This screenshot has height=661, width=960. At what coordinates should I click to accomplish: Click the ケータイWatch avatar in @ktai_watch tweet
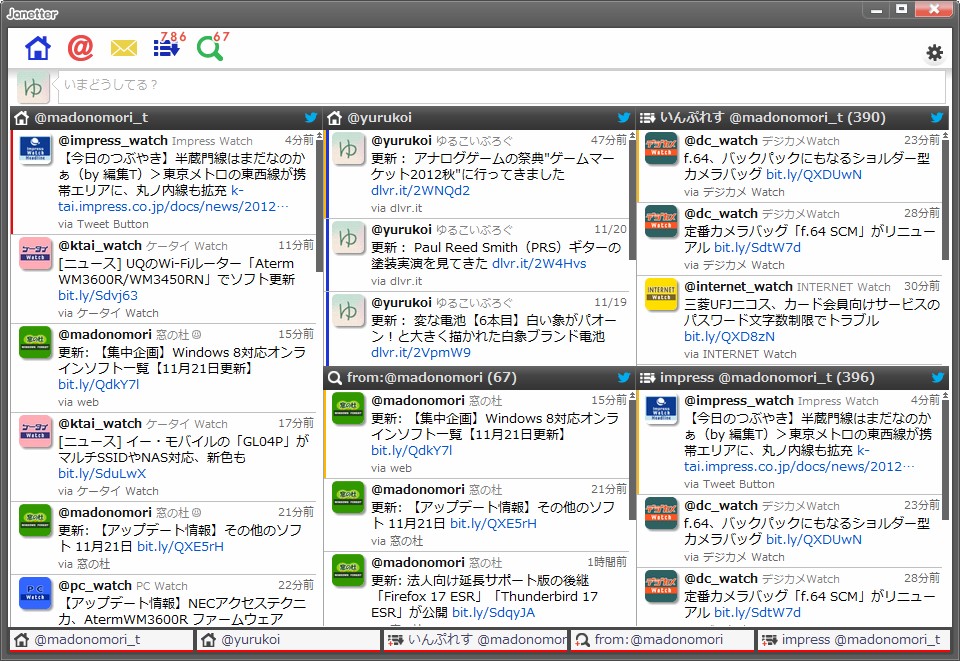(35, 253)
